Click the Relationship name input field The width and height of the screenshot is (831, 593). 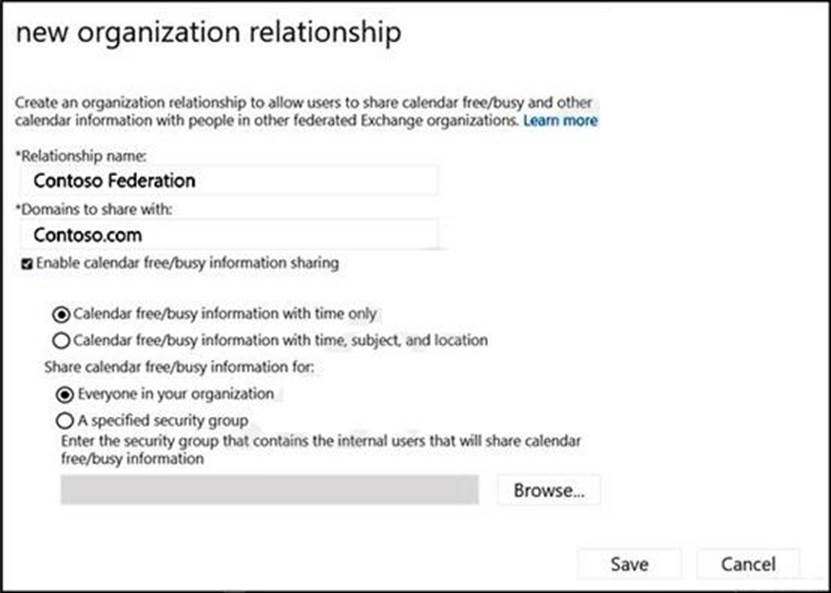(x=228, y=181)
